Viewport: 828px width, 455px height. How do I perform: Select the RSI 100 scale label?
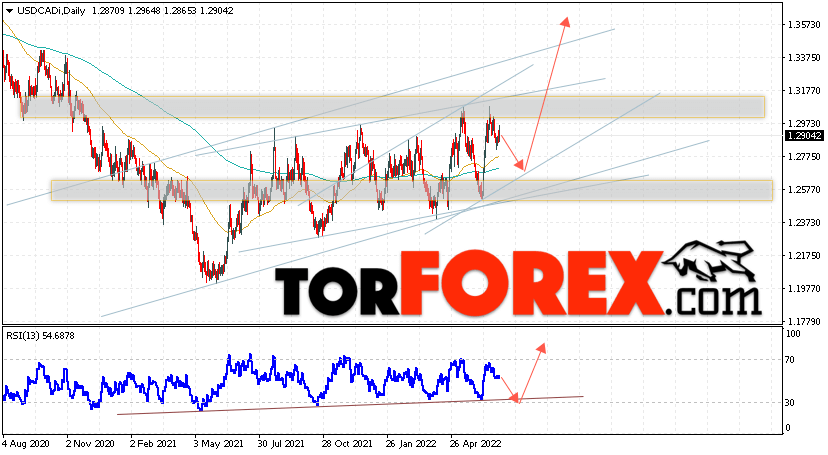point(793,334)
